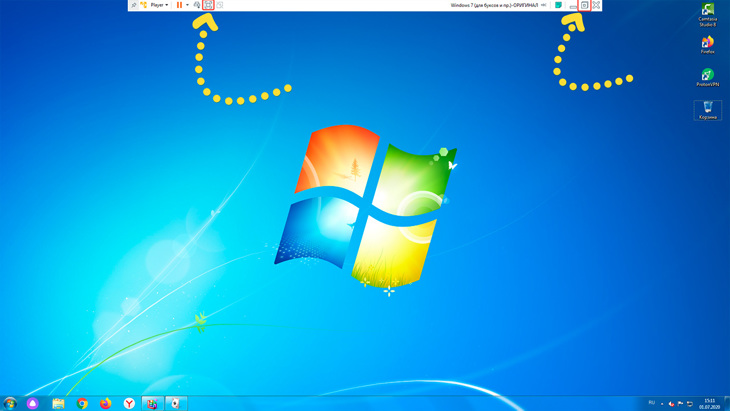This screenshot has height=411, width=730.
Task: Show hidden tray icons
Action: tap(662, 404)
